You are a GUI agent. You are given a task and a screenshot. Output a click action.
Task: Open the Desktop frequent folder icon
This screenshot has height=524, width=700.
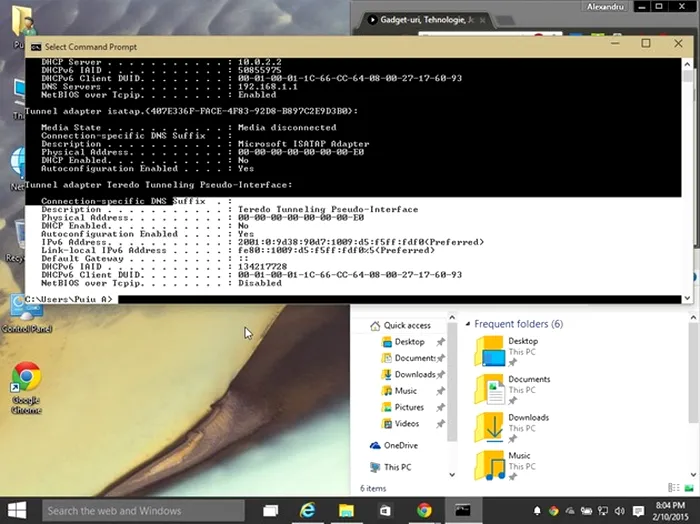coord(489,351)
